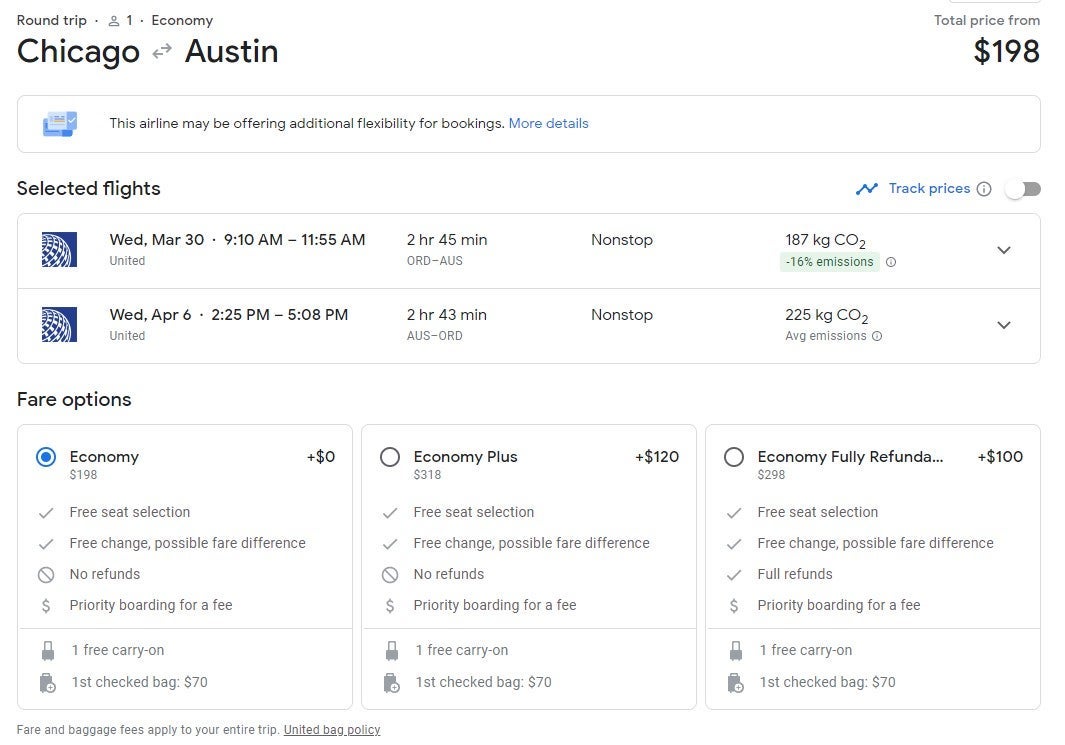Select Economy Fully Refundable radio button
The image size is (1065, 745).
pyautogui.click(x=734, y=457)
